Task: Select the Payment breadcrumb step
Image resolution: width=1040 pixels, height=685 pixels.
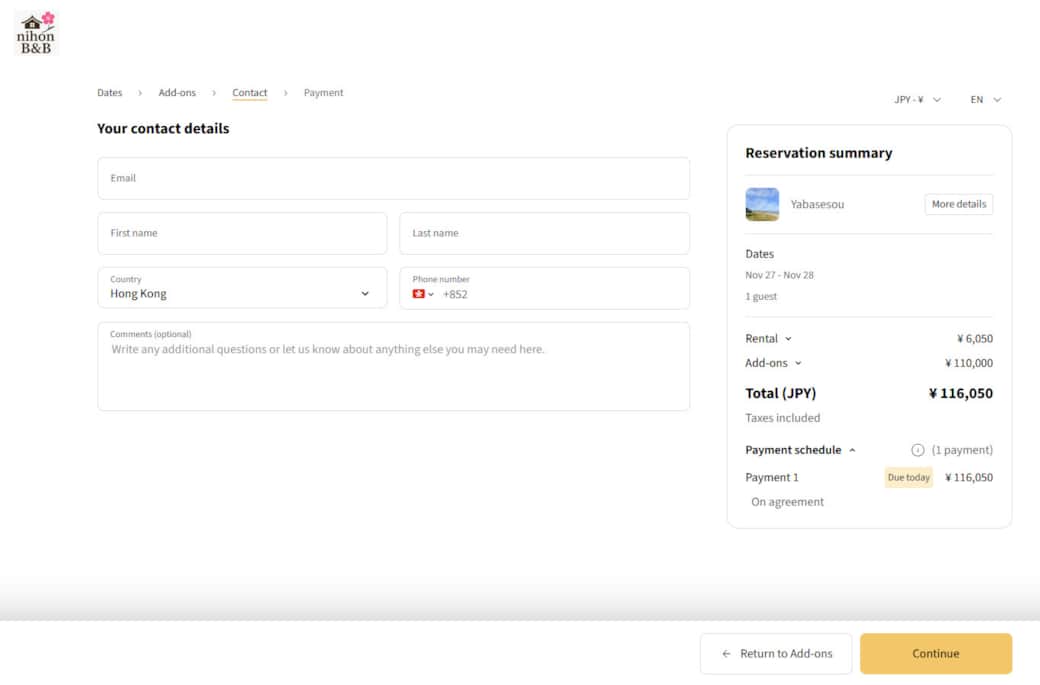Action: pyautogui.click(x=323, y=93)
